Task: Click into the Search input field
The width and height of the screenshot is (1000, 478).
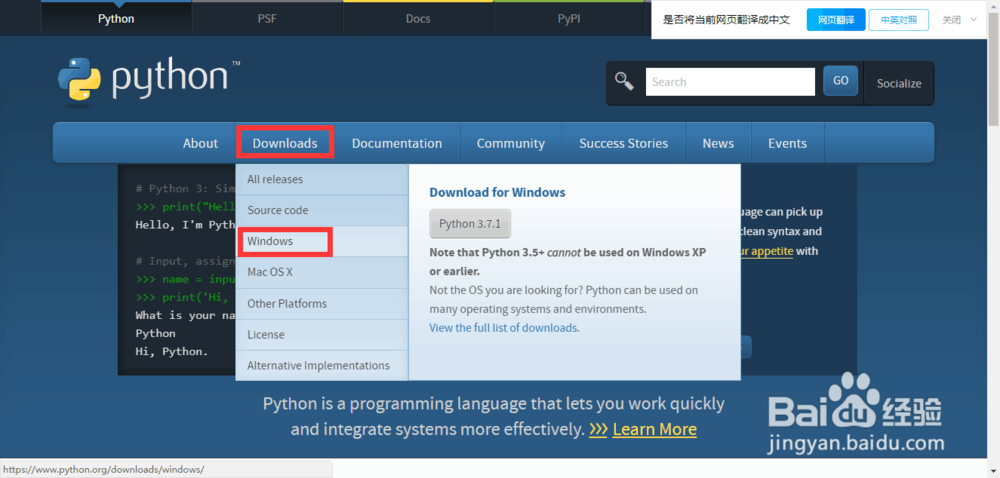Action: (730, 82)
